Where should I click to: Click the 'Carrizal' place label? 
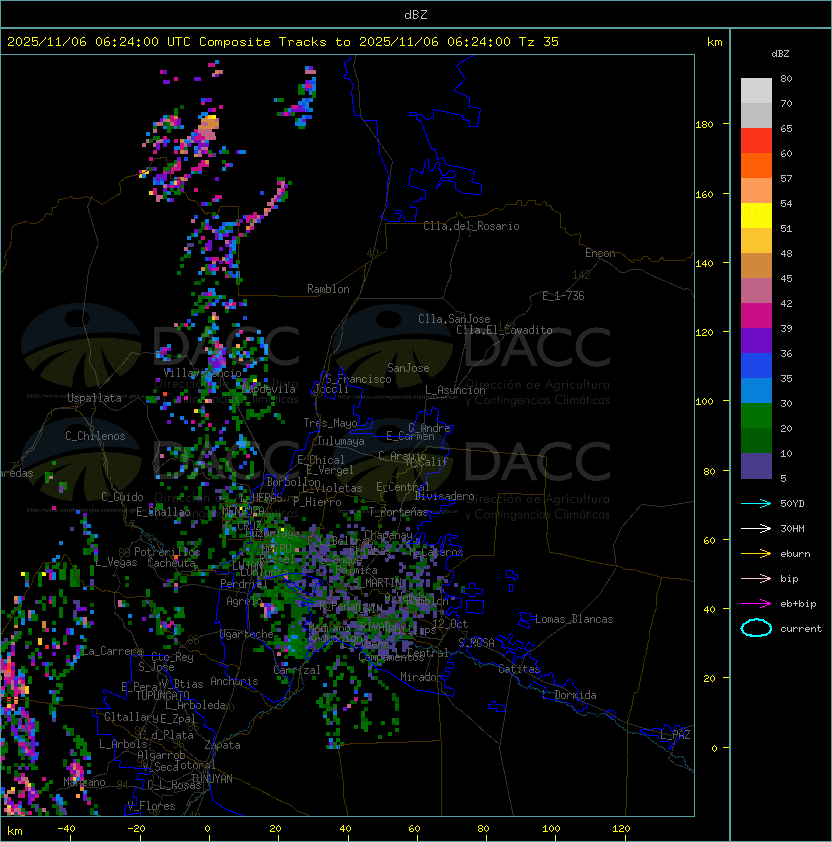point(296,670)
